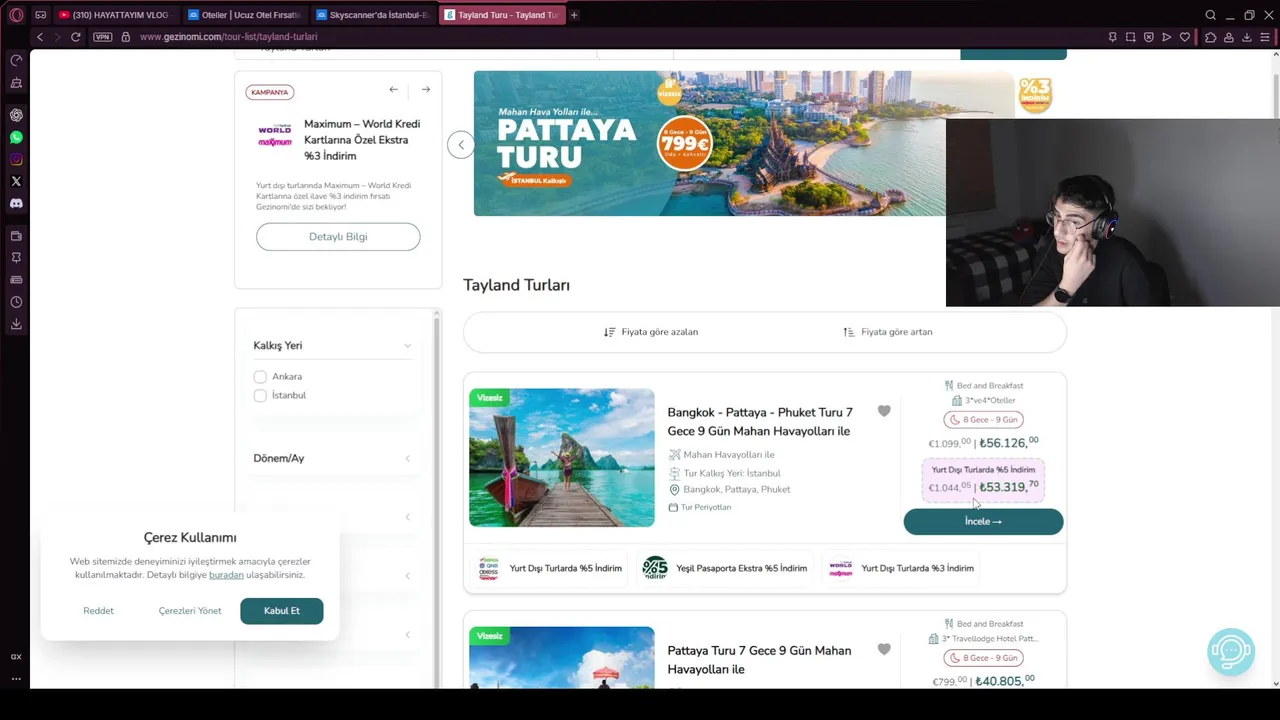Viewport: 1280px width, 720px height.
Task: Click Axess Yurt Dışı Turlarda %5 İndirim badge
Action: click(550, 568)
